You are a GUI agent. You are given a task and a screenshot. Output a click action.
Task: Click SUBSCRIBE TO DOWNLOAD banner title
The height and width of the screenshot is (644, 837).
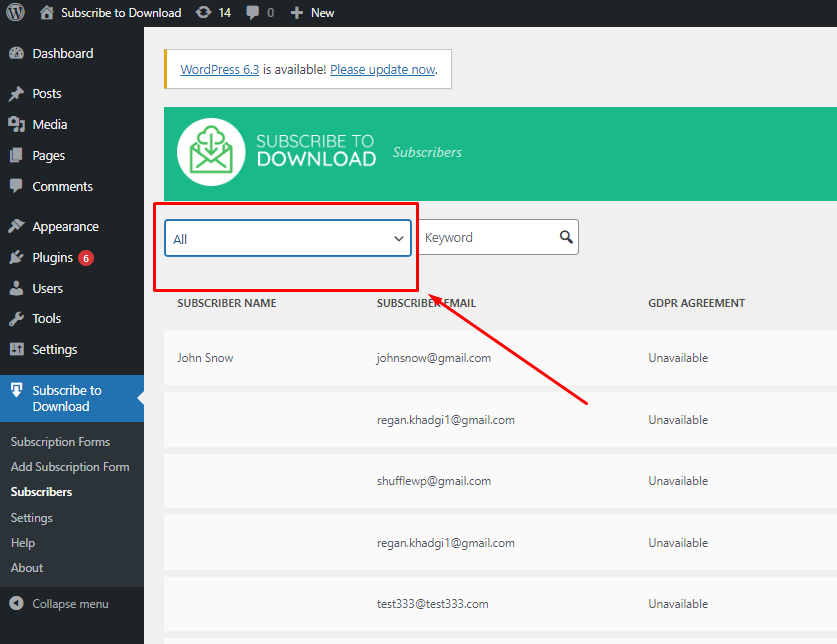(x=316, y=150)
